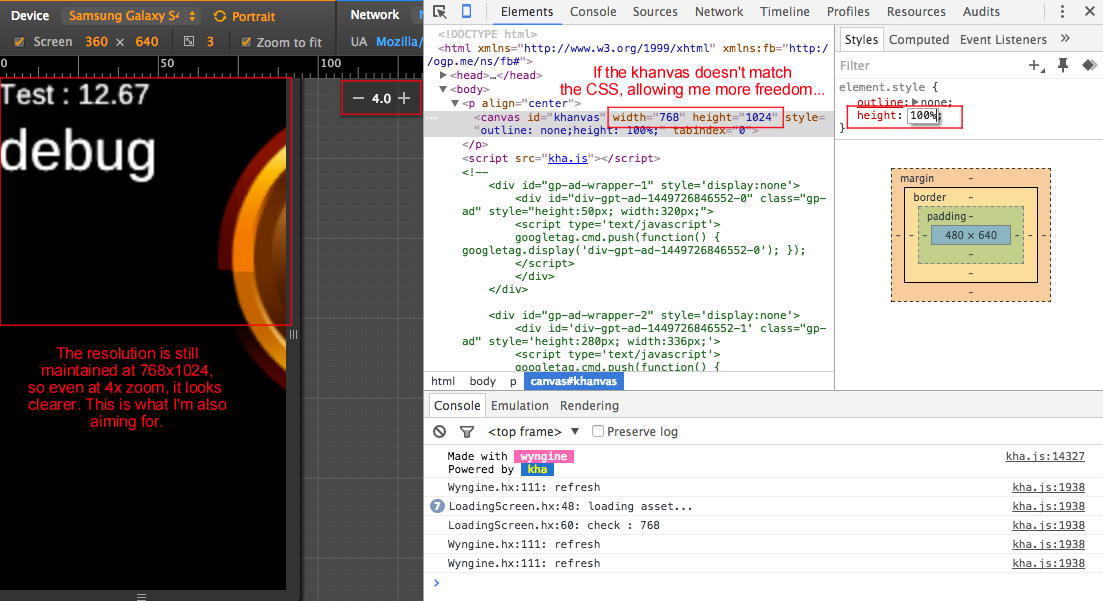
Task: Click the Filter styles input field
Action: point(929,65)
